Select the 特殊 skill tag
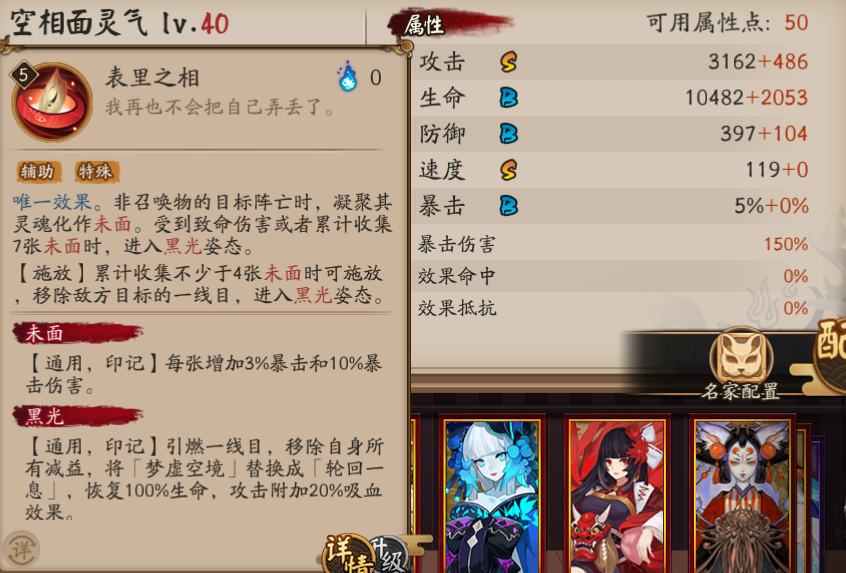The image size is (846, 573). (x=96, y=172)
